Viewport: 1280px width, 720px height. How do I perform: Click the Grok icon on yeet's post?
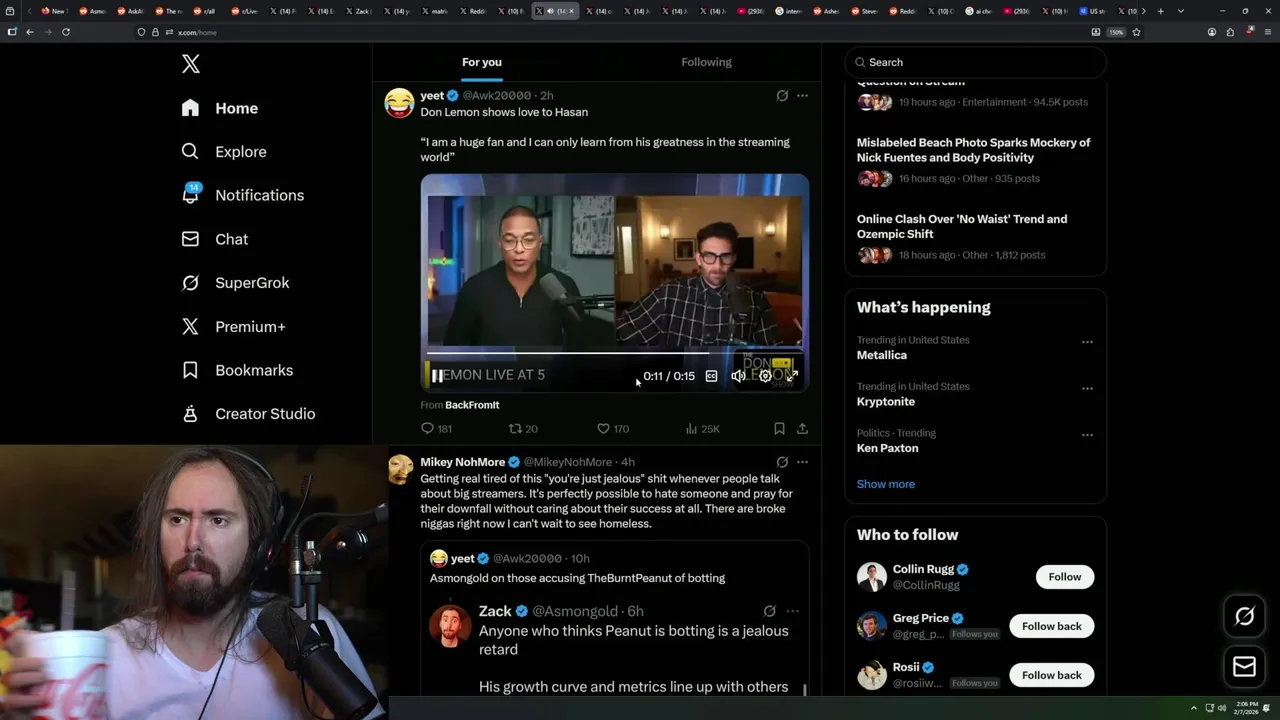click(782, 96)
